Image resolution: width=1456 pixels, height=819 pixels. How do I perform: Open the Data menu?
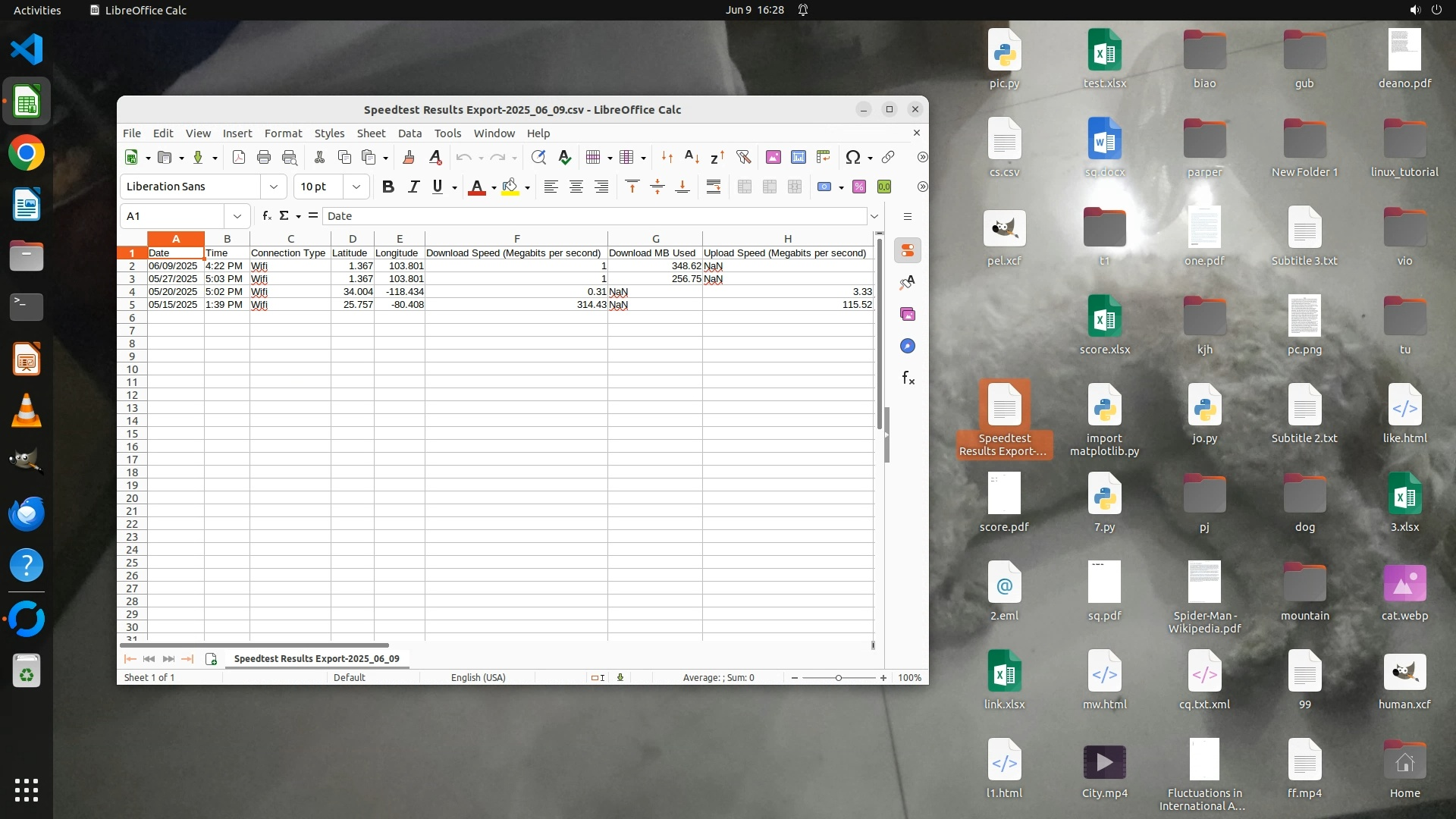[409, 133]
